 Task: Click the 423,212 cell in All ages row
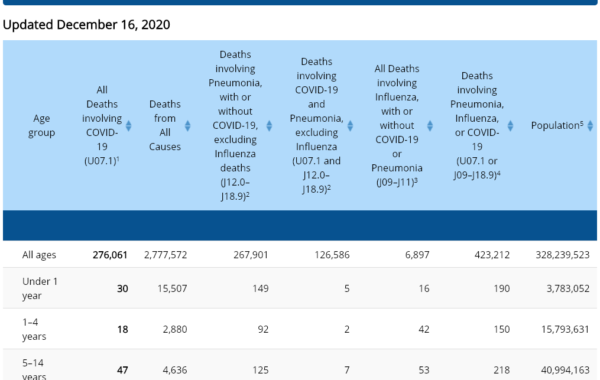pyautogui.click(x=492, y=255)
